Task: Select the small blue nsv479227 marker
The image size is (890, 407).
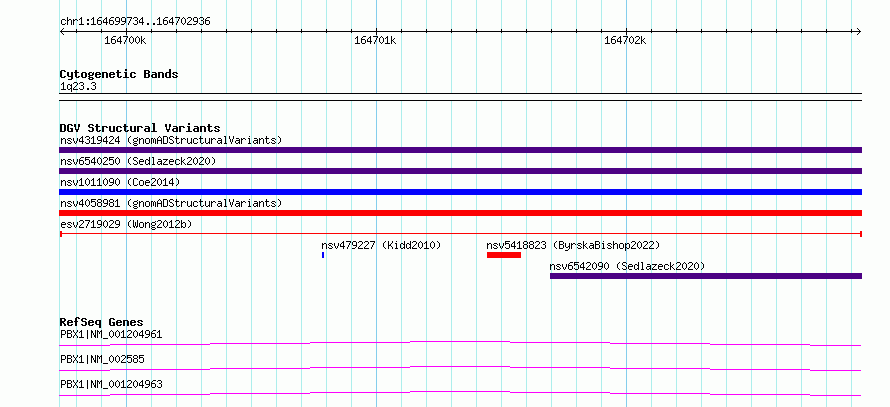Action: tap(323, 255)
